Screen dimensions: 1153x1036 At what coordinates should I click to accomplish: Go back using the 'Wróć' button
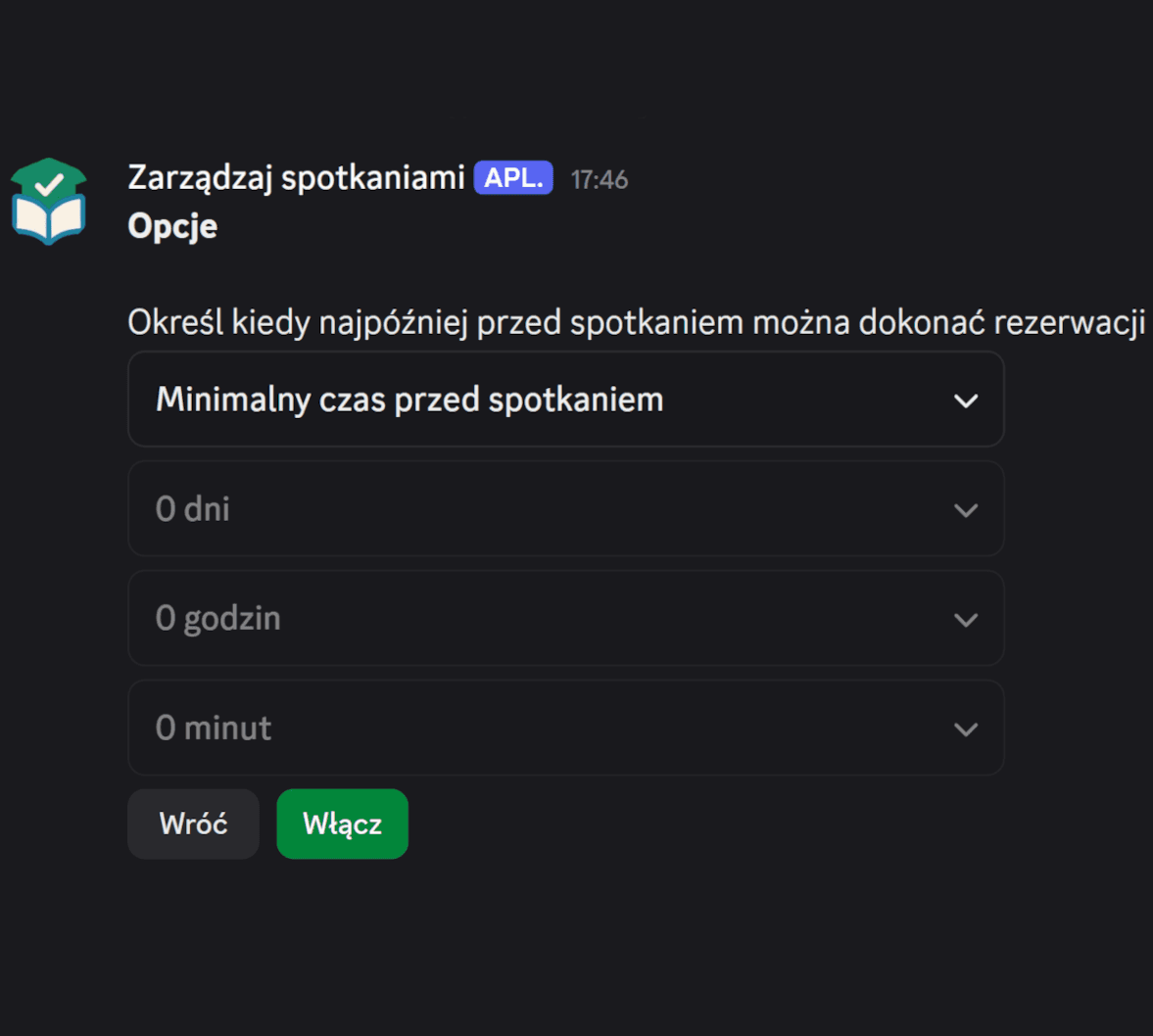click(193, 824)
